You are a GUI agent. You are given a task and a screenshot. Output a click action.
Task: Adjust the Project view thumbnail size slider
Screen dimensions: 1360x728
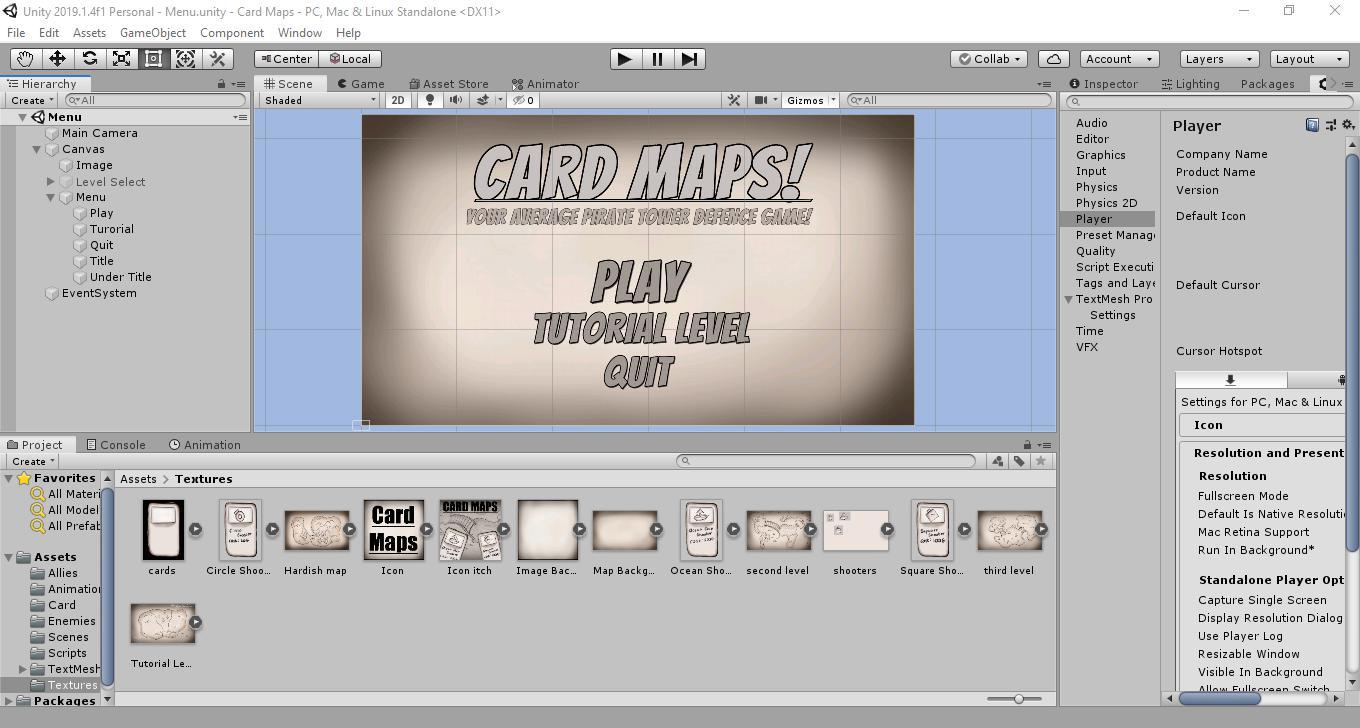click(1018, 699)
